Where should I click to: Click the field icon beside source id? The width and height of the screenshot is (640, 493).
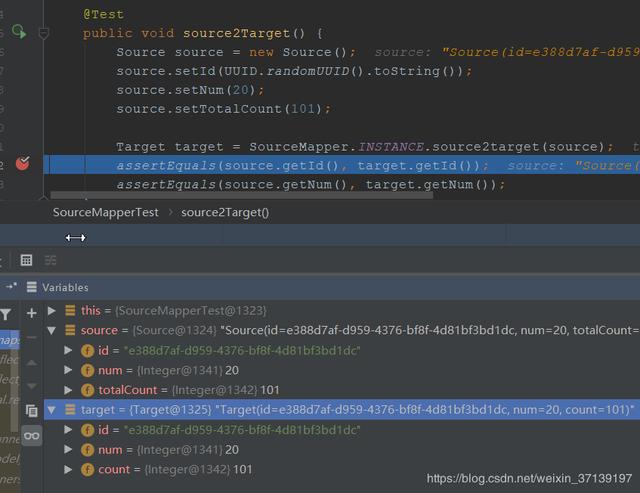87,351
